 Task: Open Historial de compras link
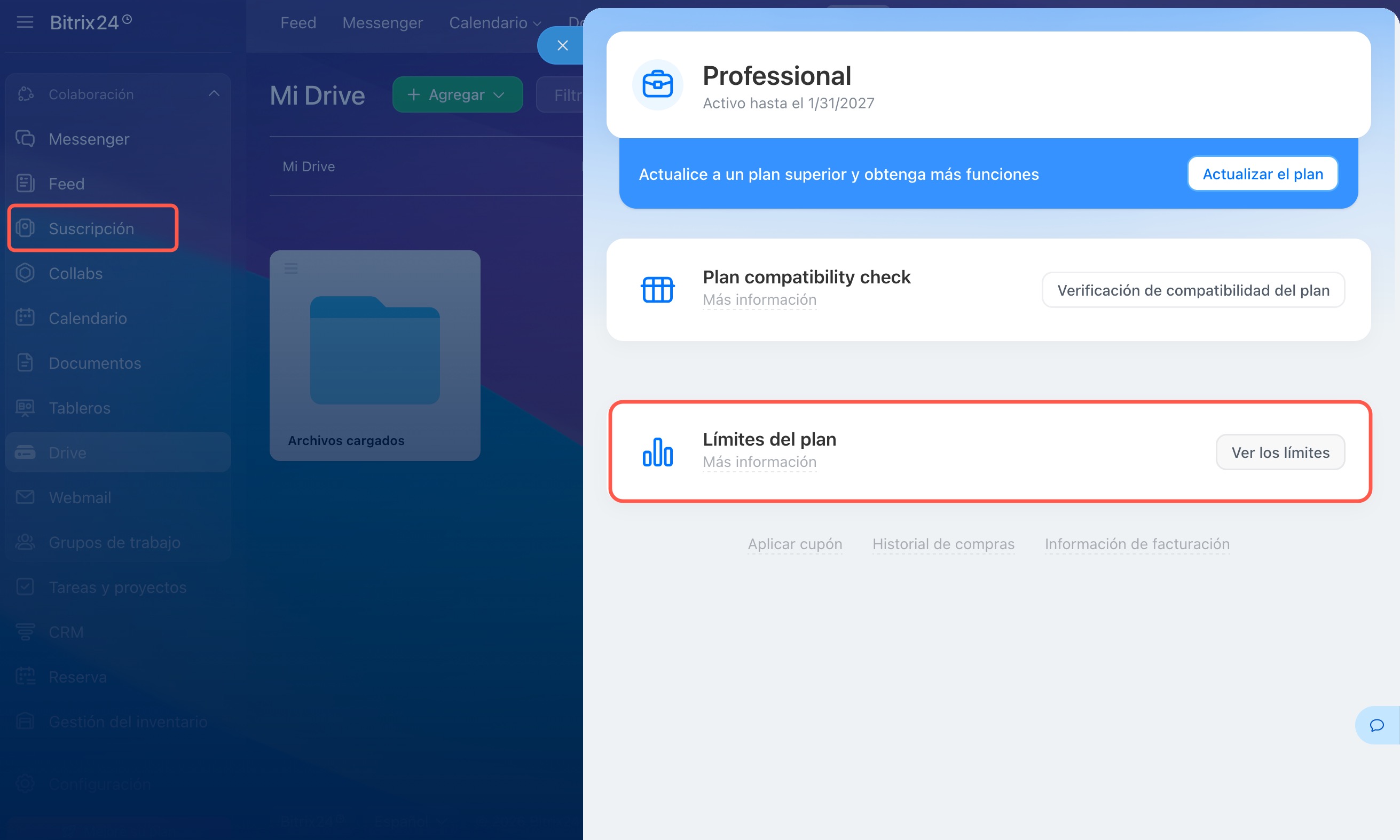[943, 544]
